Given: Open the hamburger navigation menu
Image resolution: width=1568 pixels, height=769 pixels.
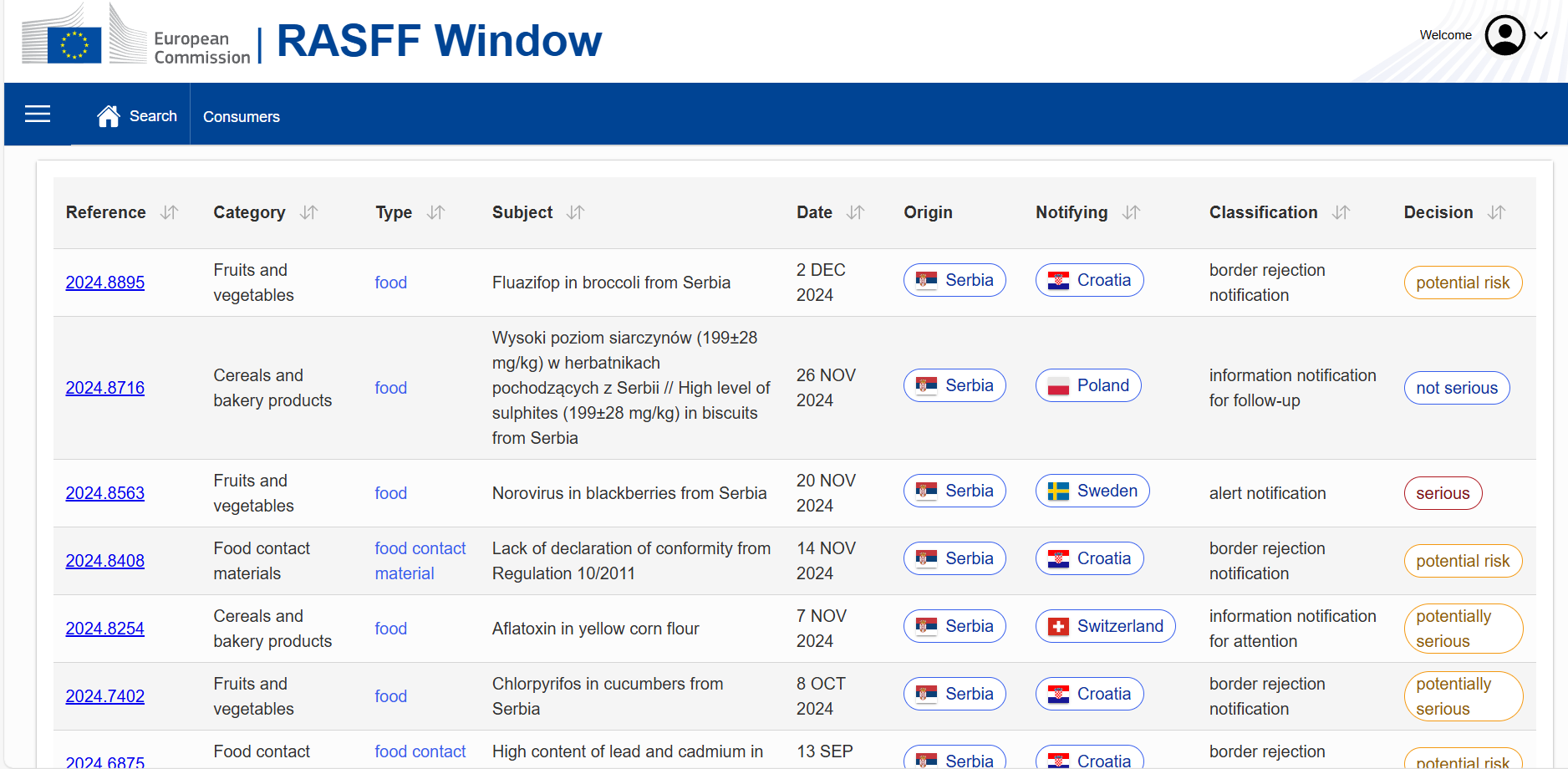Looking at the screenshot, I should pyautogui.click(x=38, y=115).
